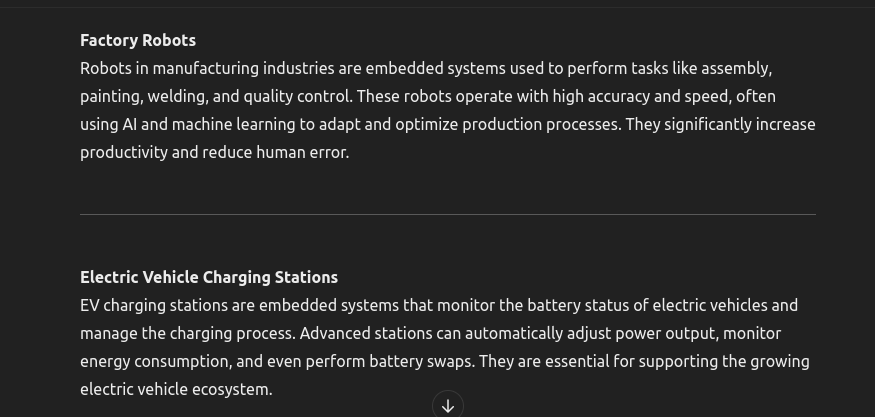The width and height of the screenshot is (875, 417).
Task: Click the line starting "EV charging stations are embedded"
Action: click(439, 306)
